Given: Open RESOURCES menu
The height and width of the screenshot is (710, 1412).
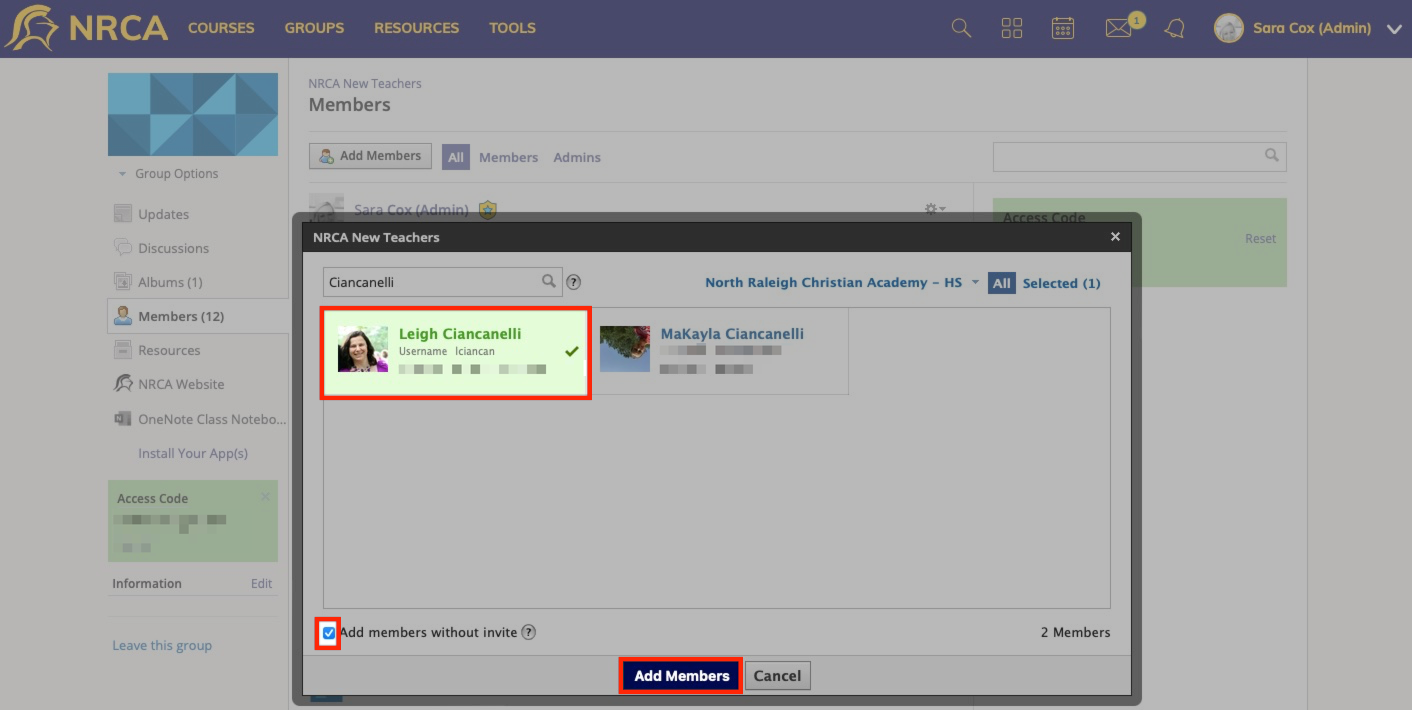Looking at the screenshot, I should [x=417, y=28].
